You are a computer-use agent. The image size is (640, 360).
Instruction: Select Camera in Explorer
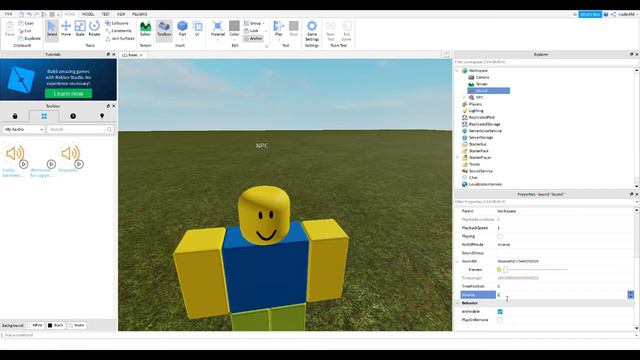click(x=482, y=77)
